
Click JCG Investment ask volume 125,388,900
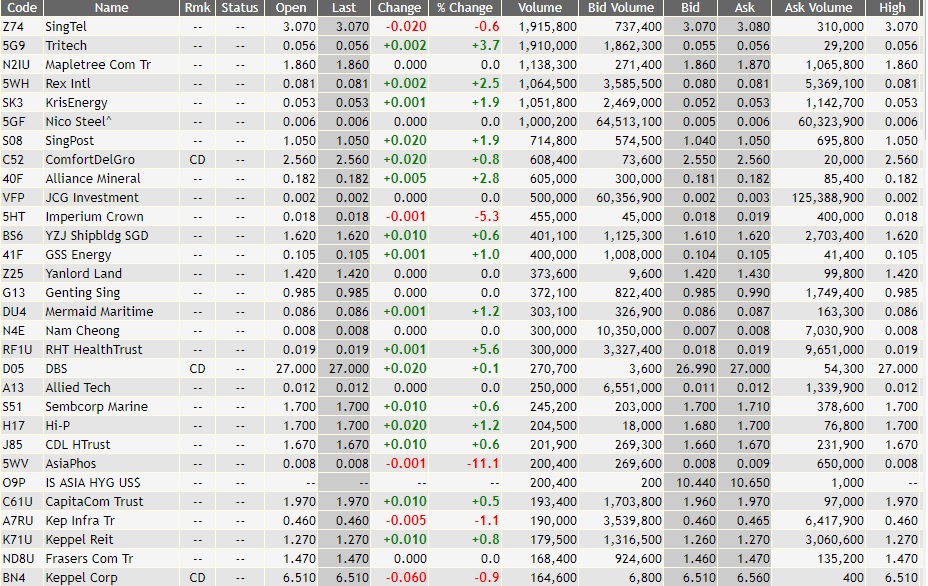pos(827,197)
